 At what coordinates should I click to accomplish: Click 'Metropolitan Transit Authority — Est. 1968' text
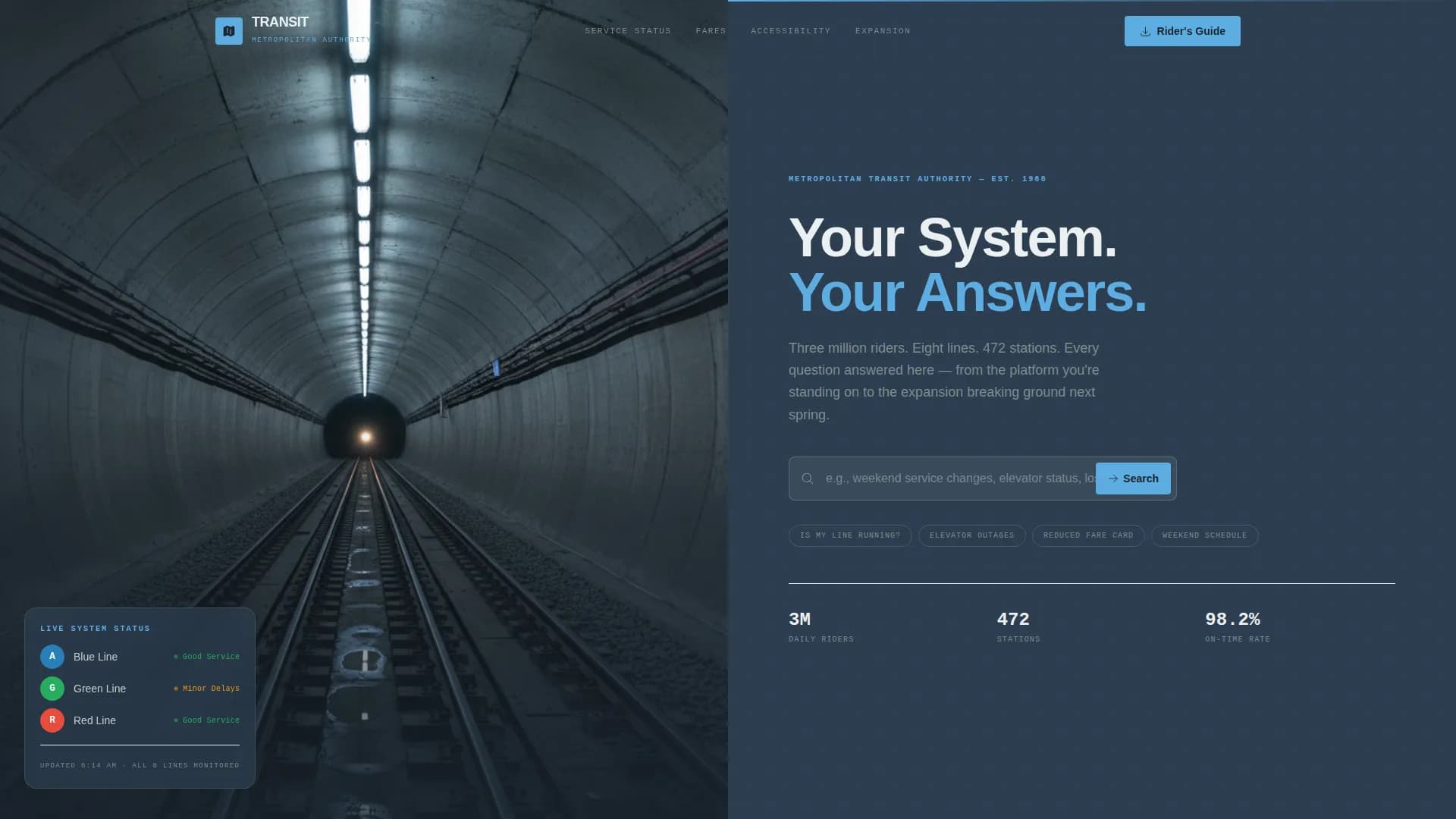pos(918,179)
